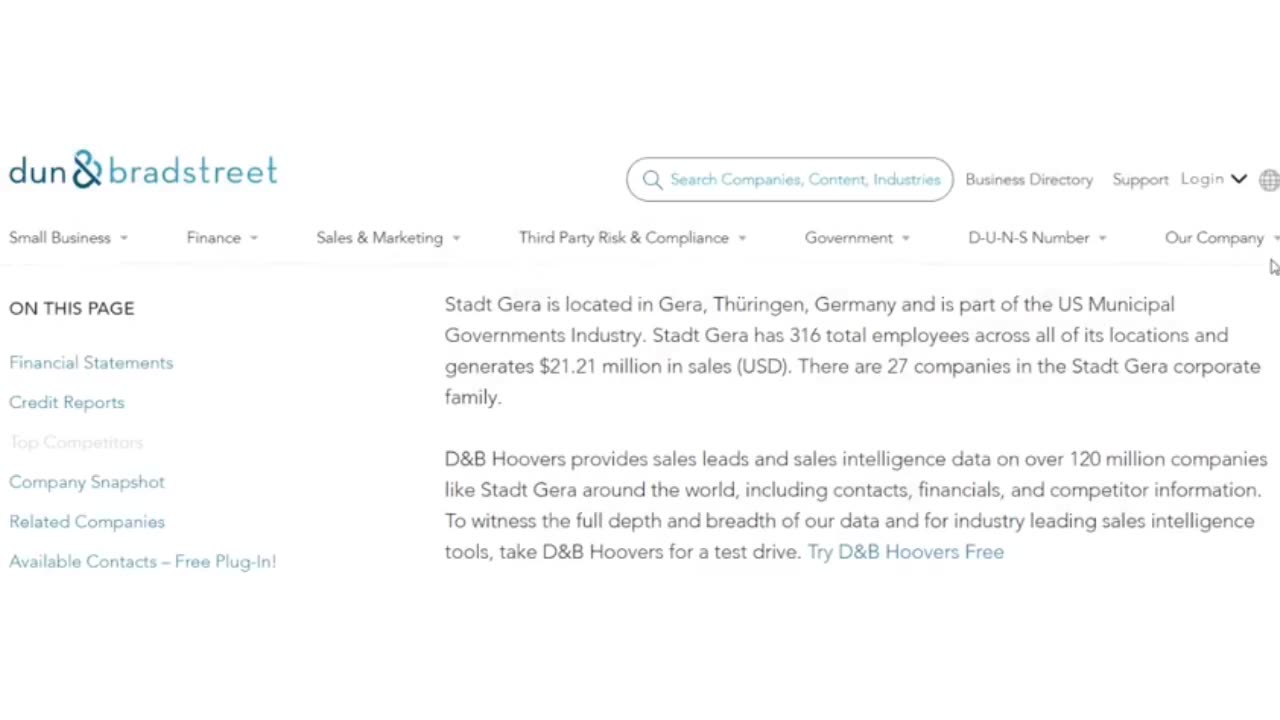Viewport: 1280px width, 720px height.
Task: Click the Login chevron arrow
Action: pyautogui.click(x=1239, y=179)
